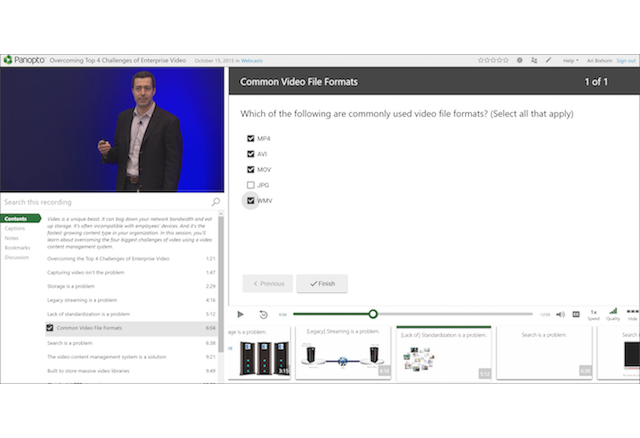Uncheck the MP4 checkbox

(x=251, y=138)
